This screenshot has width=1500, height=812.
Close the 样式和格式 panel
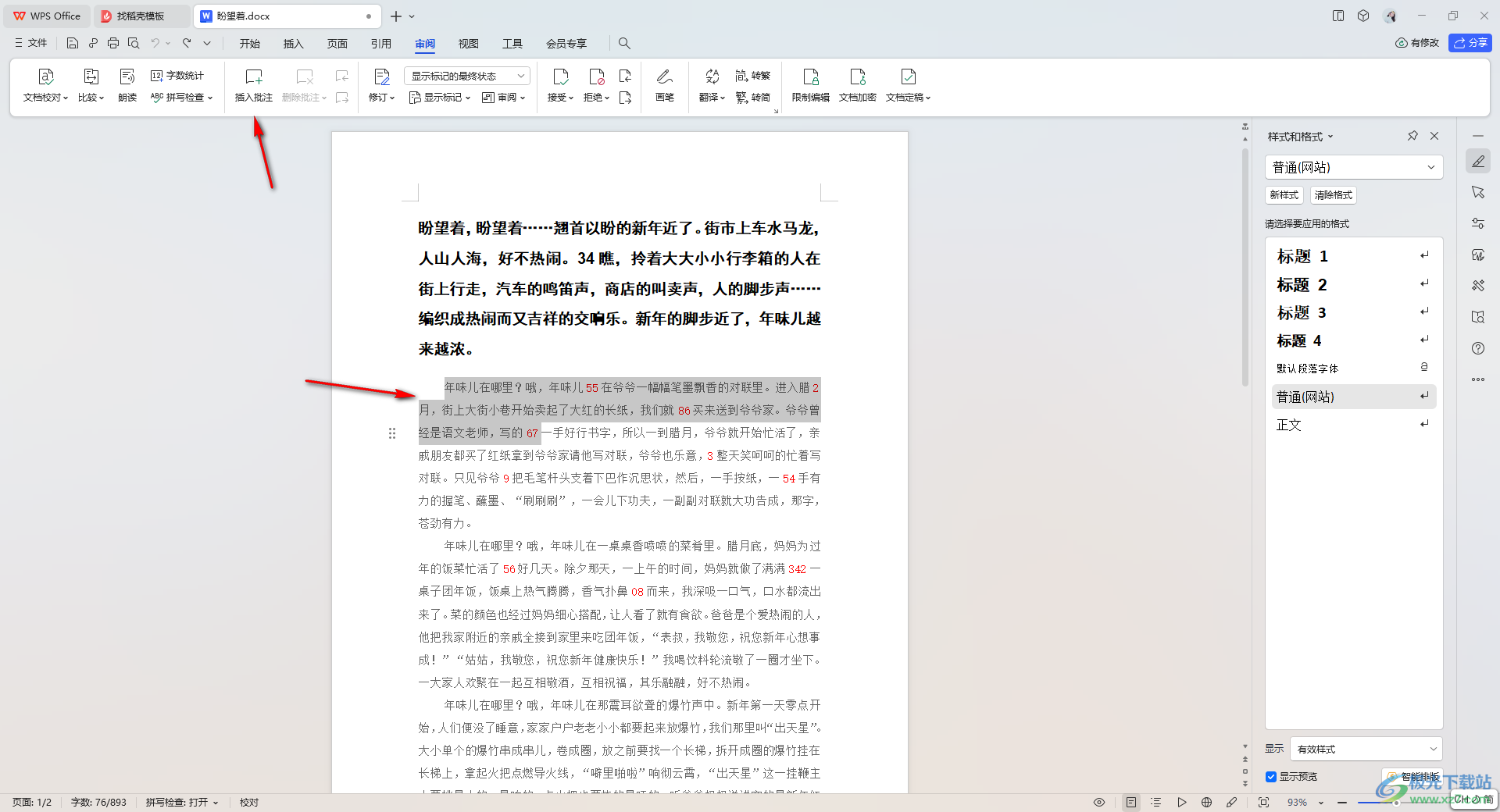click(1434, 136)
